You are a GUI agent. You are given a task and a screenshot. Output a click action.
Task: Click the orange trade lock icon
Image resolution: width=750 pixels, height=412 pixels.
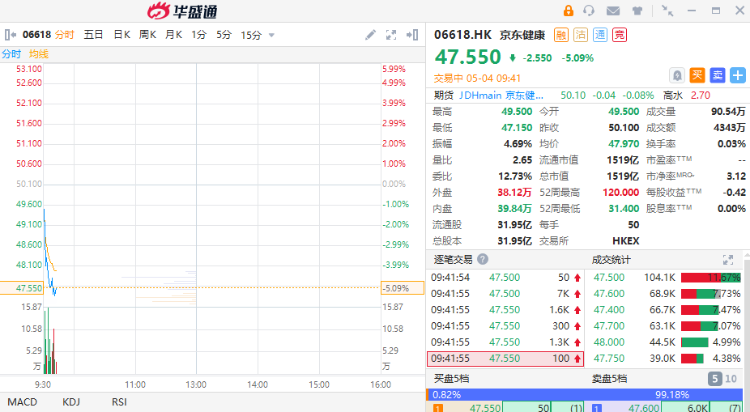568,11
